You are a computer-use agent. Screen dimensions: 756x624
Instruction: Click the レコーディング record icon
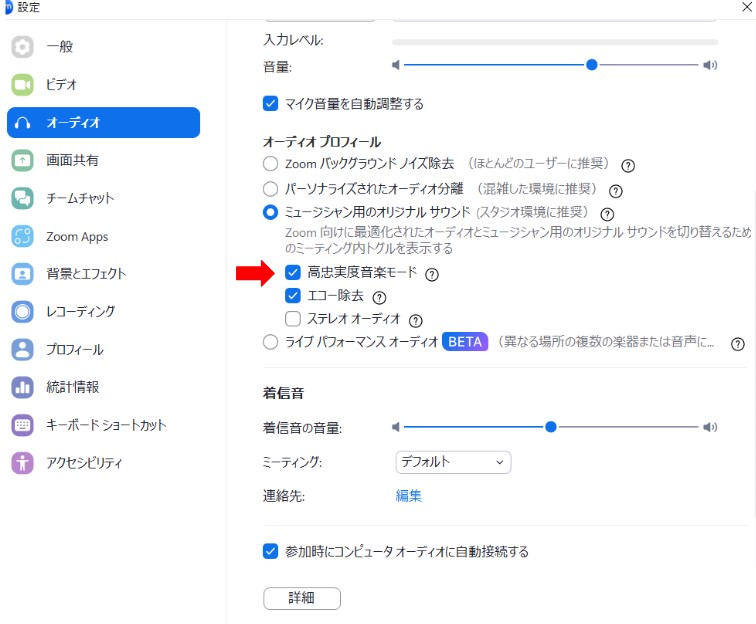pos(22,312)
